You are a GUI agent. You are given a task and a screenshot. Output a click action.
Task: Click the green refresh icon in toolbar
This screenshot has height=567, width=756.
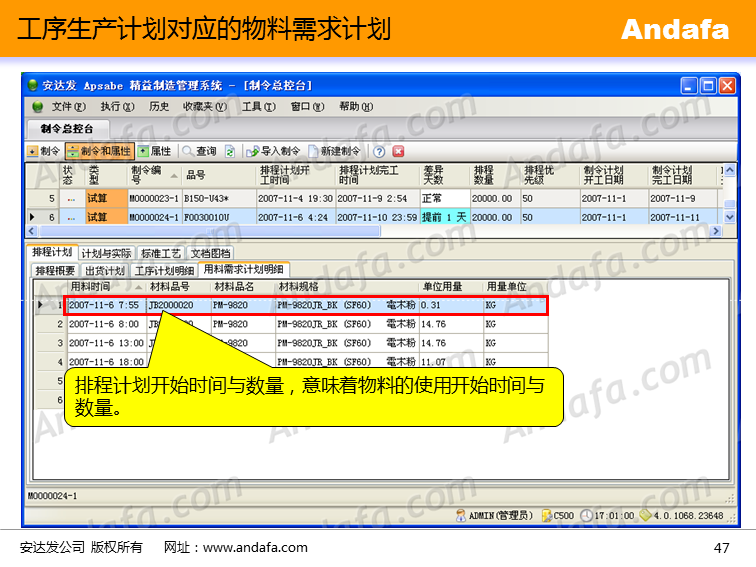pyautogui.click(x=230, y=151)
